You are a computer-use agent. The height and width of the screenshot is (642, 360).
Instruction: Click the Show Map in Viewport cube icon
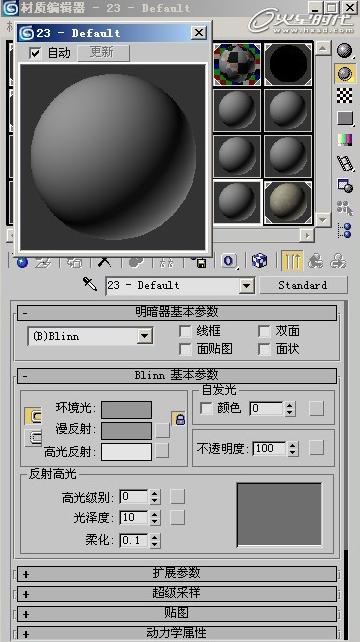259,261
